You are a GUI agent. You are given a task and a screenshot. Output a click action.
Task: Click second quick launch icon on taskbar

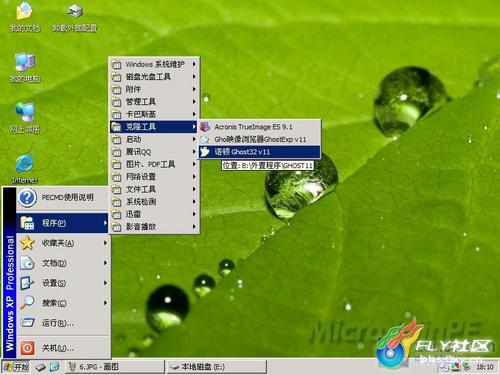tap(55, 367)
